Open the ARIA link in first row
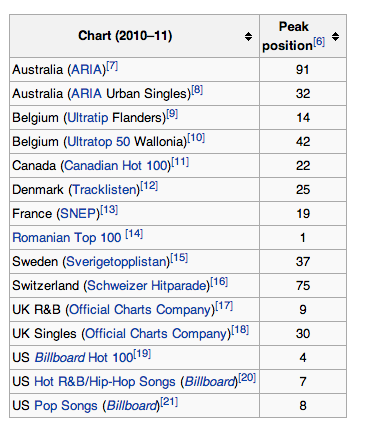Viewport: 387px width, 434px height. [x=86, y=70]
